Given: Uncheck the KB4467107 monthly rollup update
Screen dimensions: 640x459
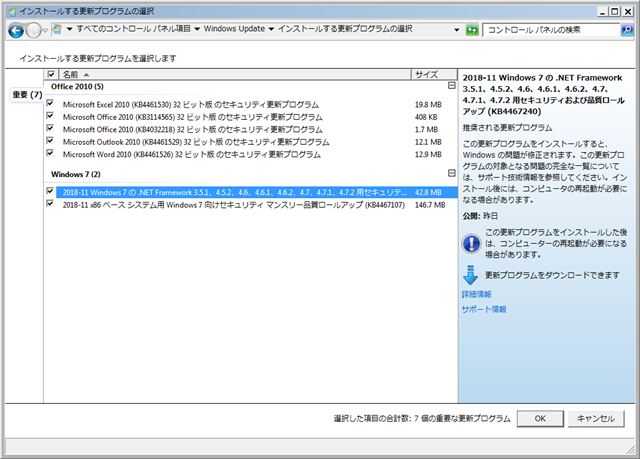Looking at the screenshot, I should tap(50, 203).
